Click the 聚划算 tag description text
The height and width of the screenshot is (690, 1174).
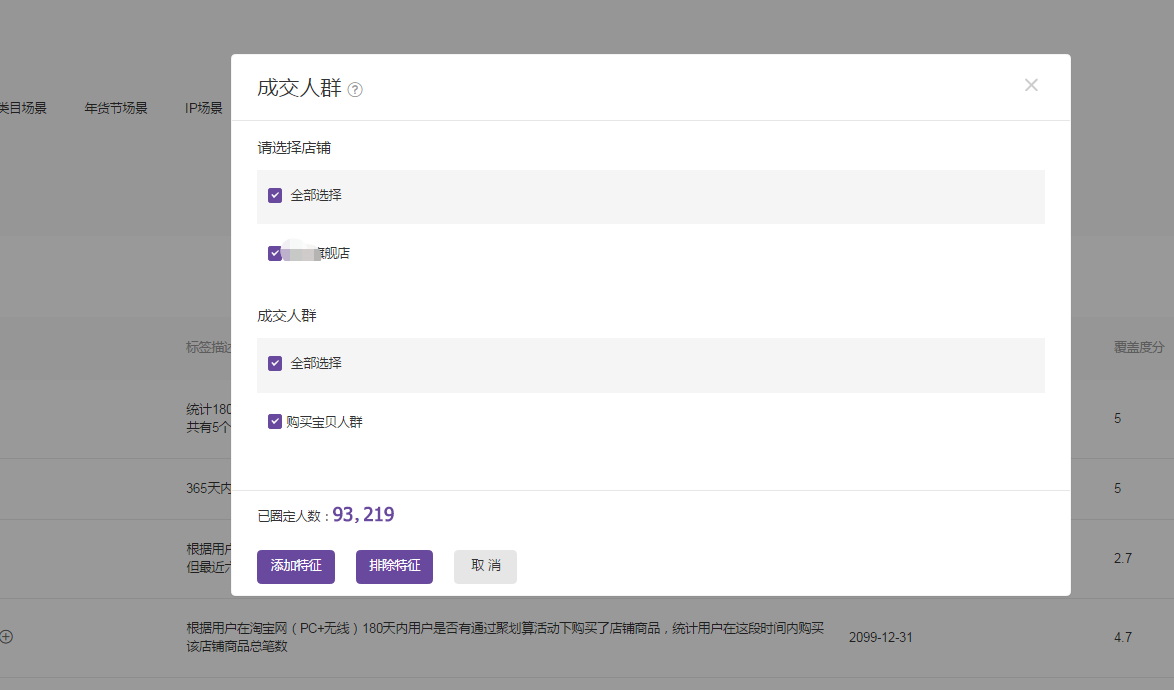click(505, 637)
